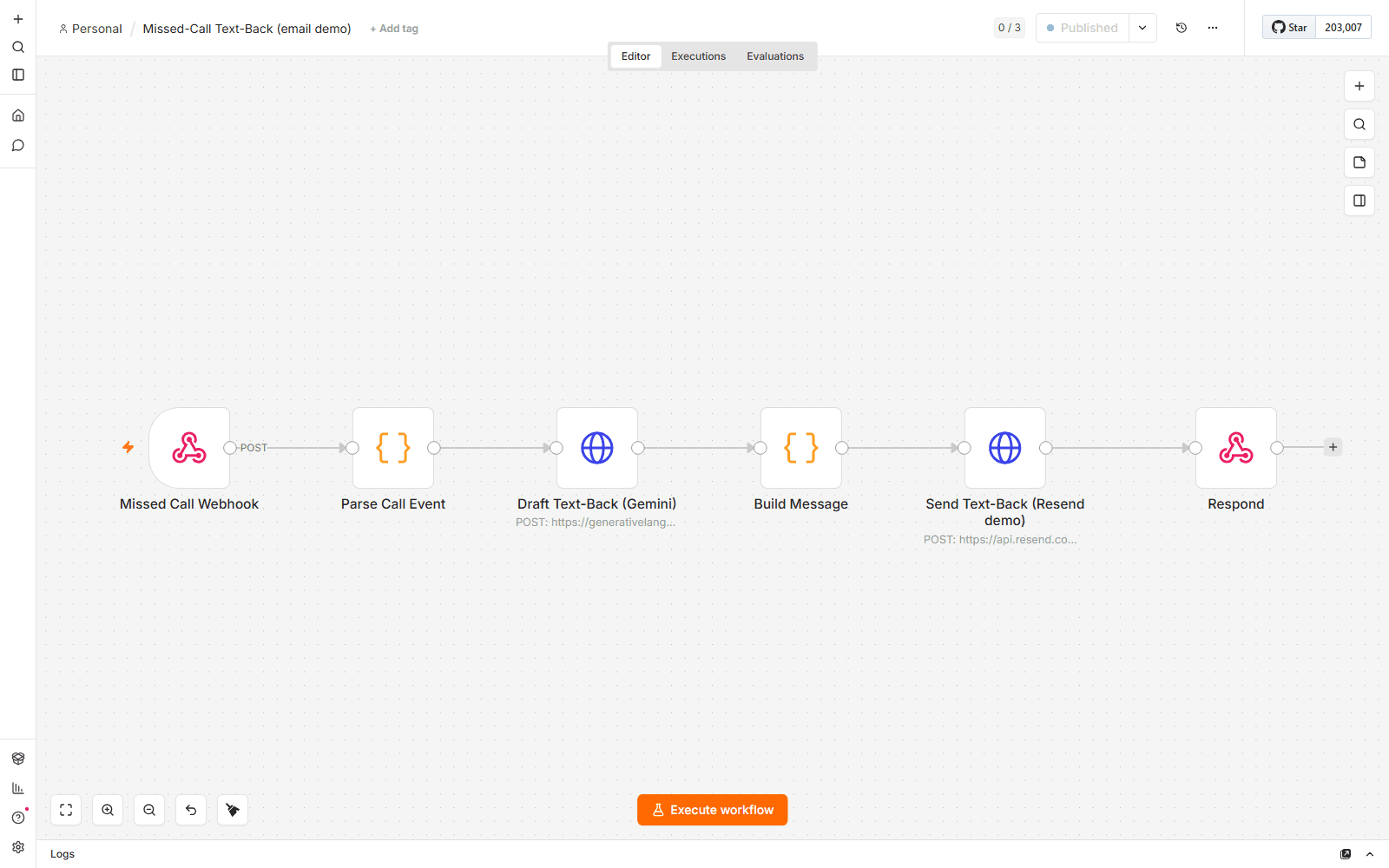Go to the home overview icon
The width and height of the screenshot is (1389, 868).
pyautogui.click(x=18, y=115)
